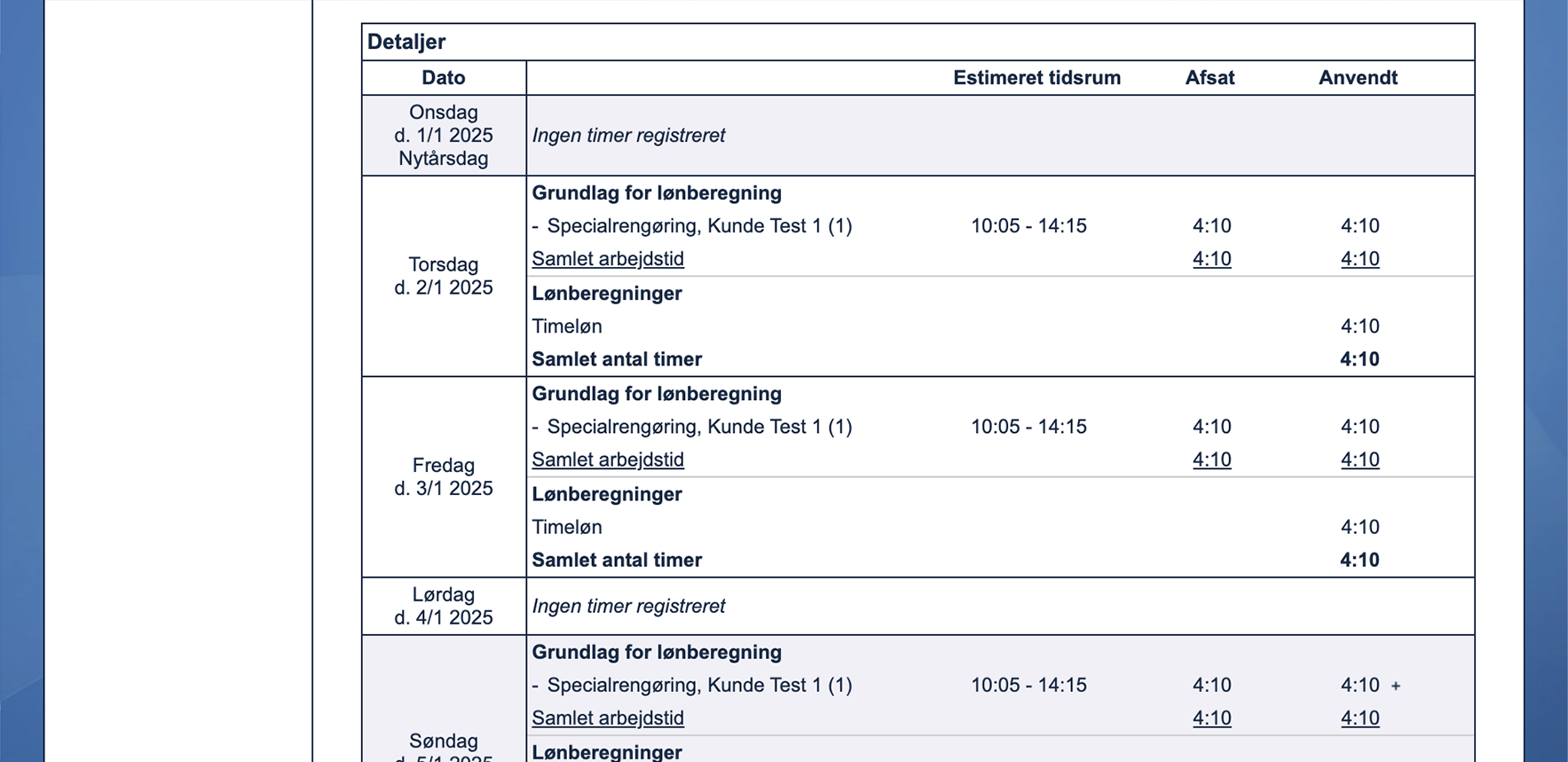Click Thursday's underlined Anvendt total 4:10
1568x762 pixels.
(1359, 259)
